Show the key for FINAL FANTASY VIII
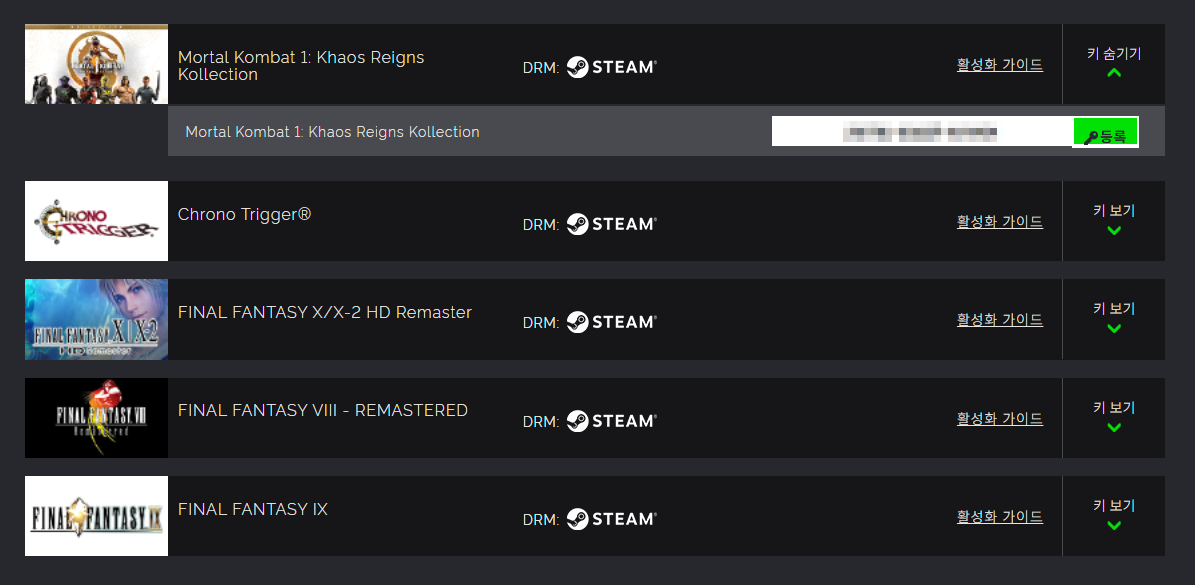This screenshot has width=1195, height=585. [x=1114, y=417]
